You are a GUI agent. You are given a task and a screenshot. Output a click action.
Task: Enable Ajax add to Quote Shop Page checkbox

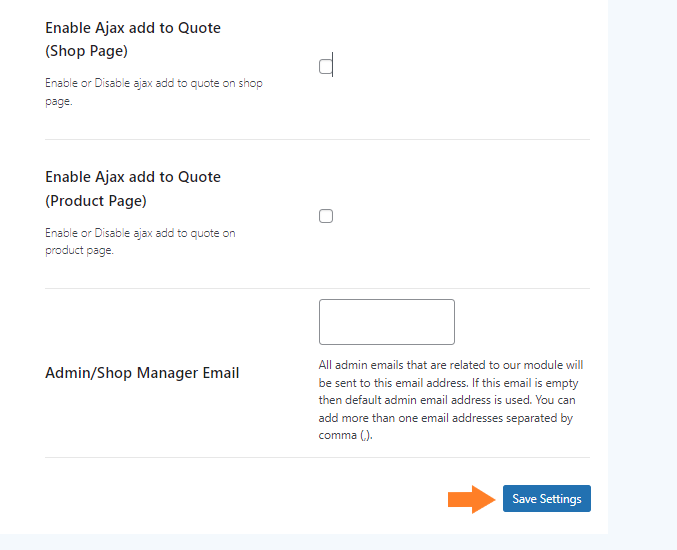326,67
